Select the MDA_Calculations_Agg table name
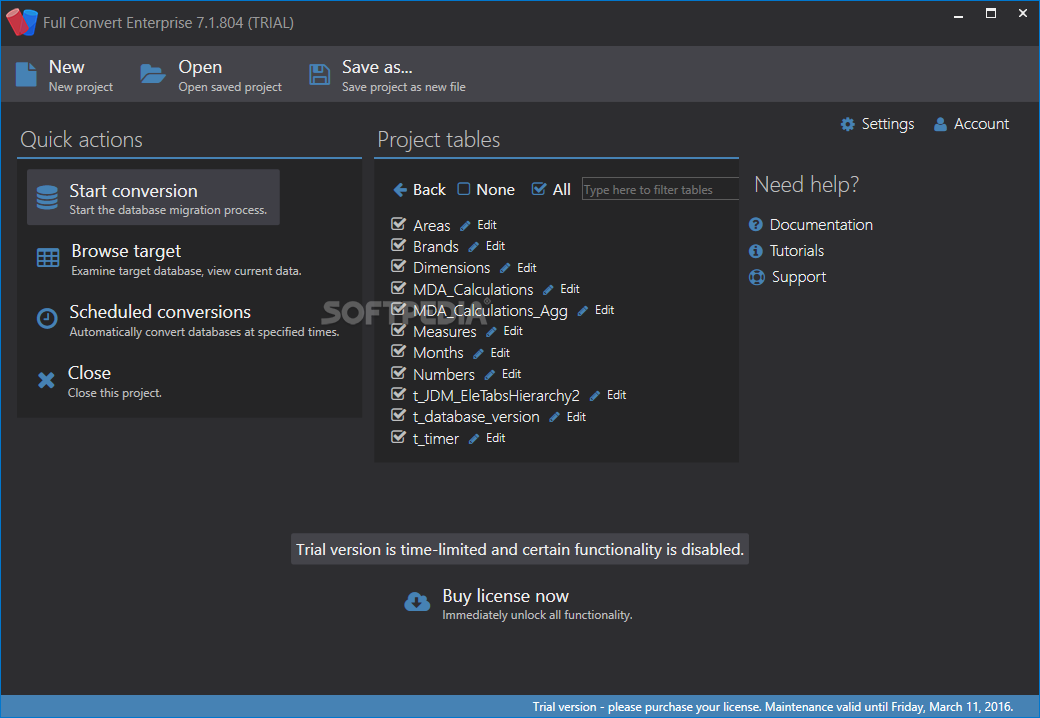The width and height of the screenshot is (1040, 718). pyautogui.click(x=490, y=311)
